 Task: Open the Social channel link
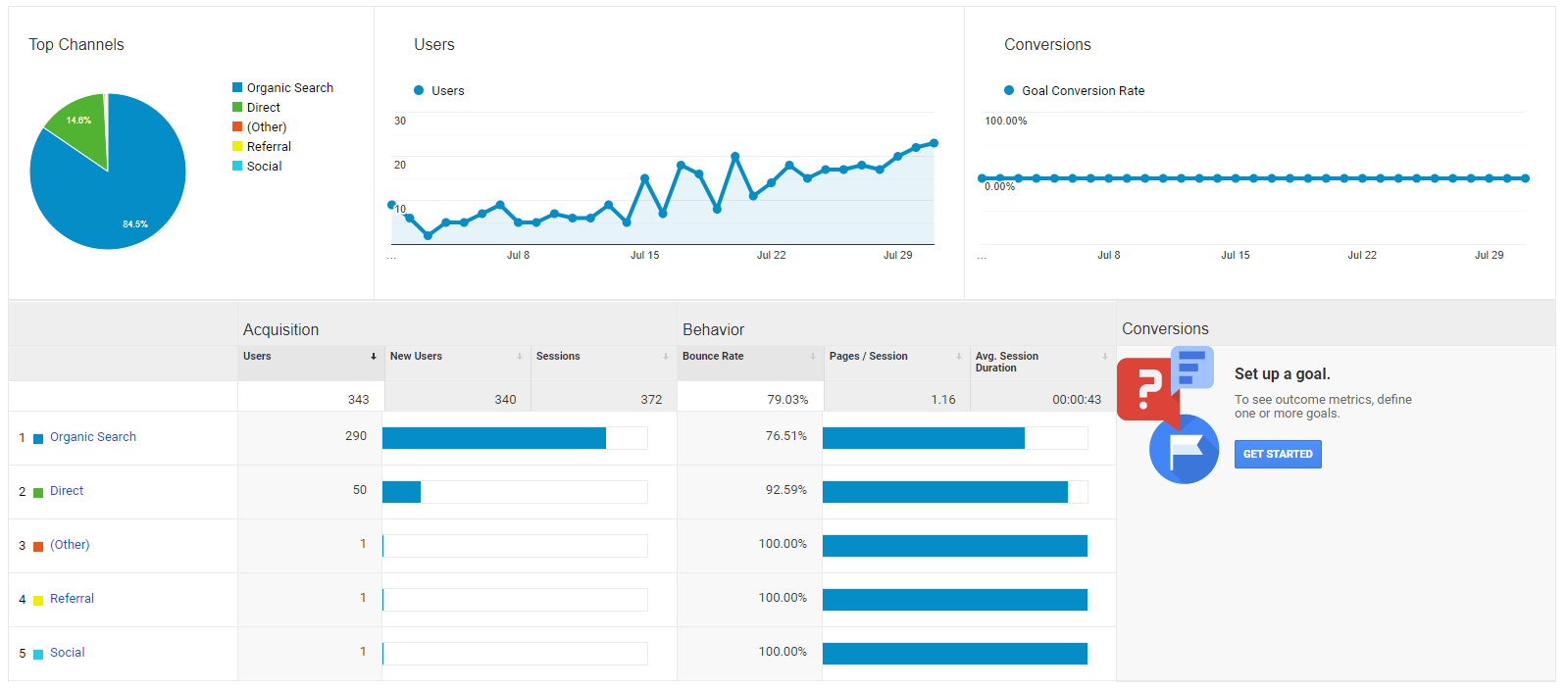point(67,653)
